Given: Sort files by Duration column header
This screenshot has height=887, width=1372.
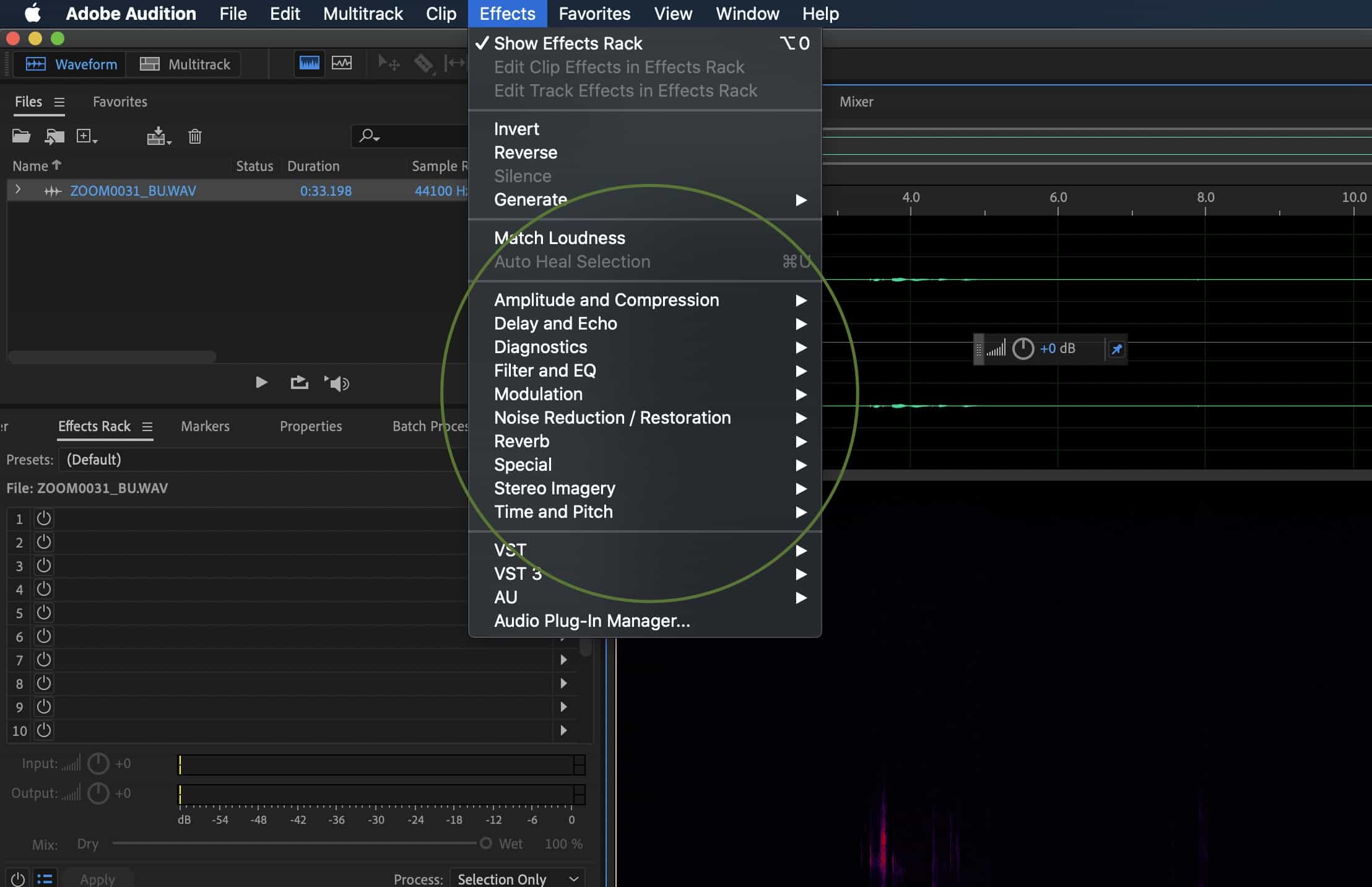Looking at the screenshot, I should pyautogui.click(x=313, y=166).
